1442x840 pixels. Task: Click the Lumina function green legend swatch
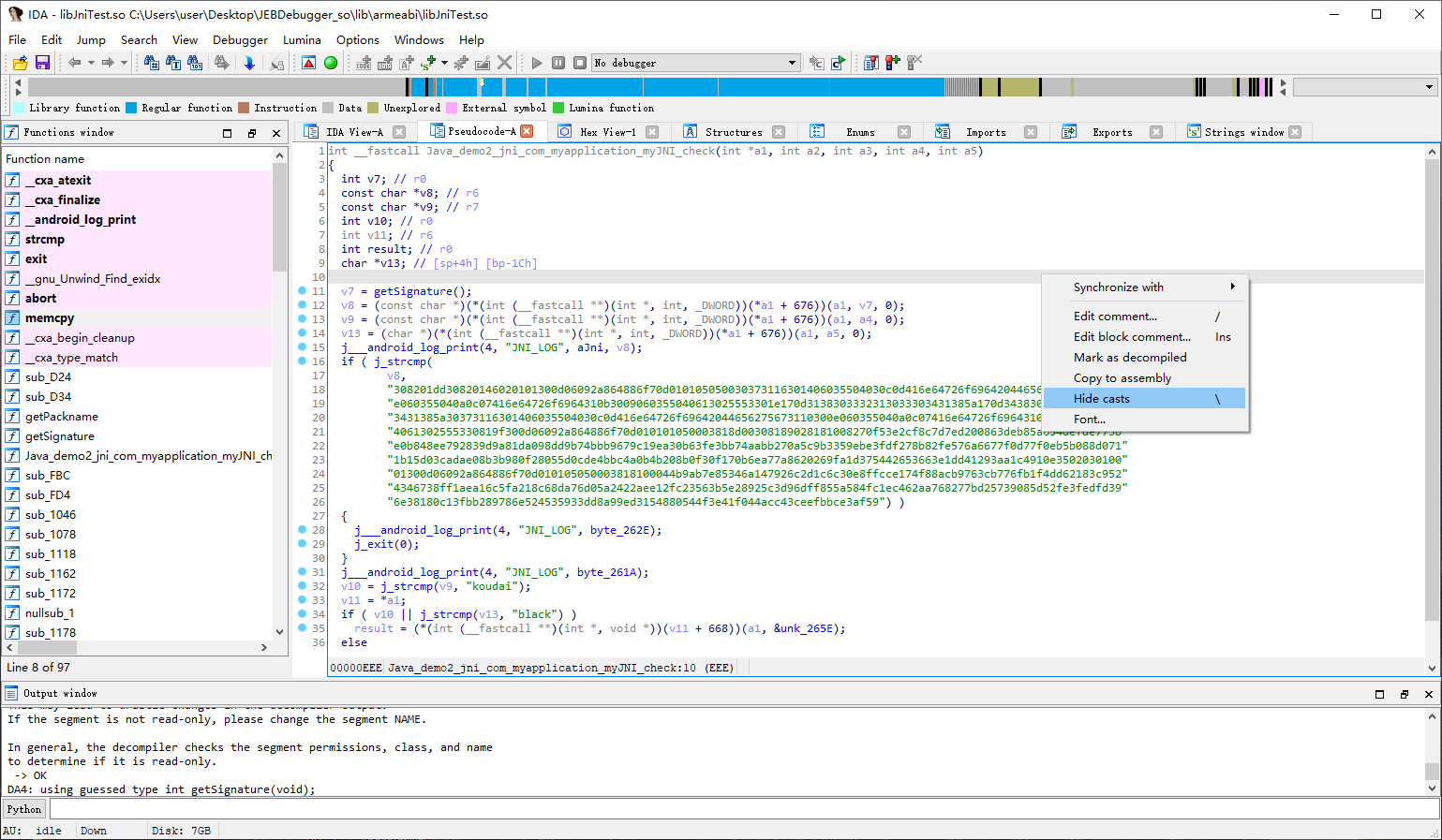(x=559, y=108)
